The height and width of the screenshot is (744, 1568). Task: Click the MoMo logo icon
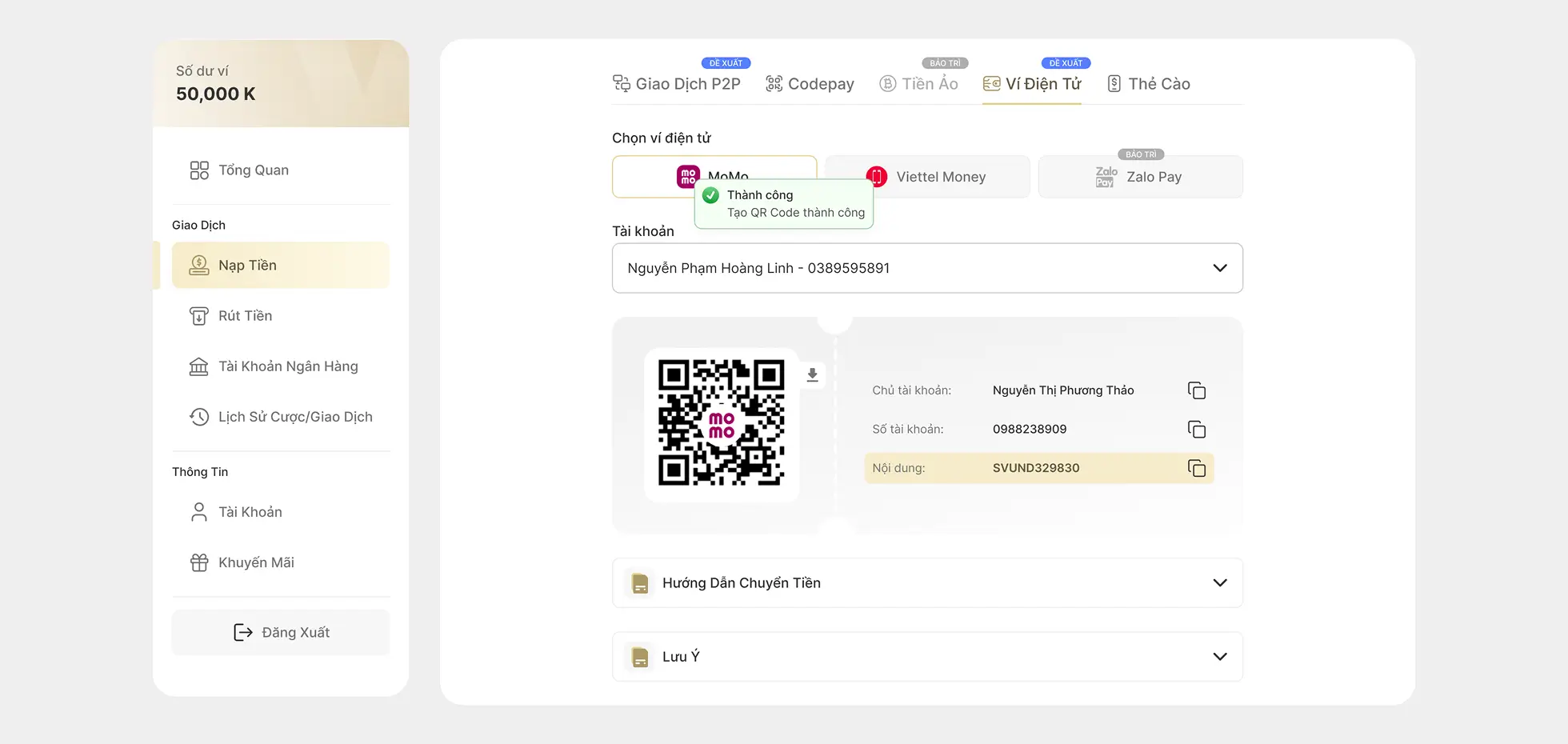coord(688,177)
